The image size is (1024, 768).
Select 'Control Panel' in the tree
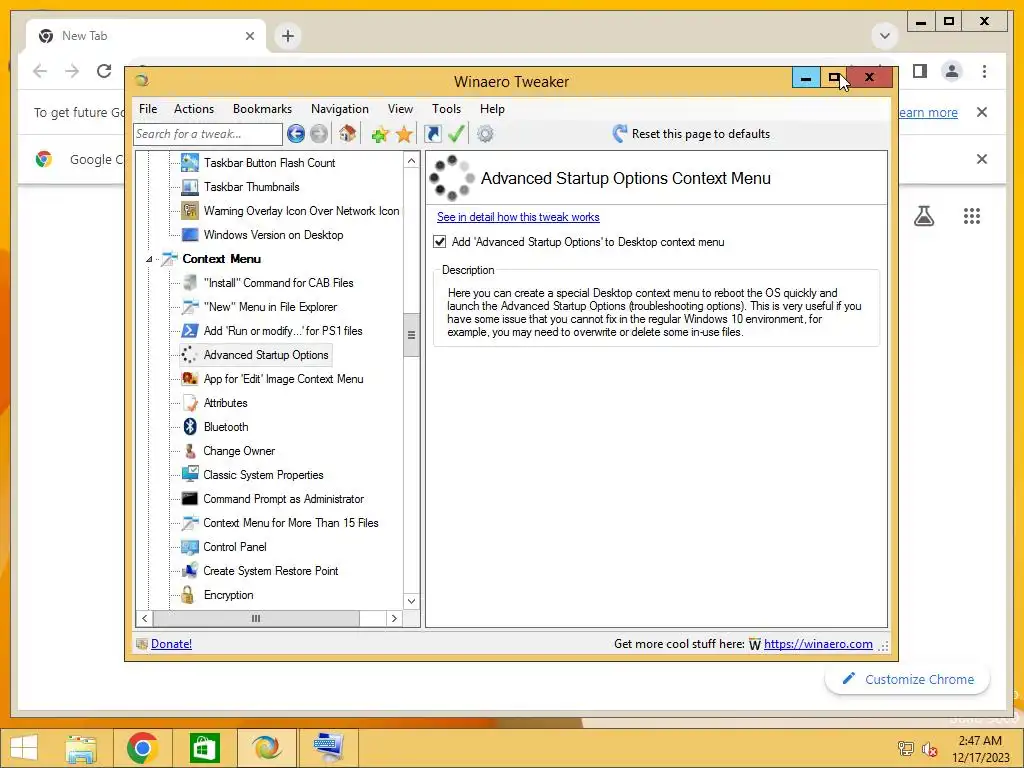click(x=235, y=547)
